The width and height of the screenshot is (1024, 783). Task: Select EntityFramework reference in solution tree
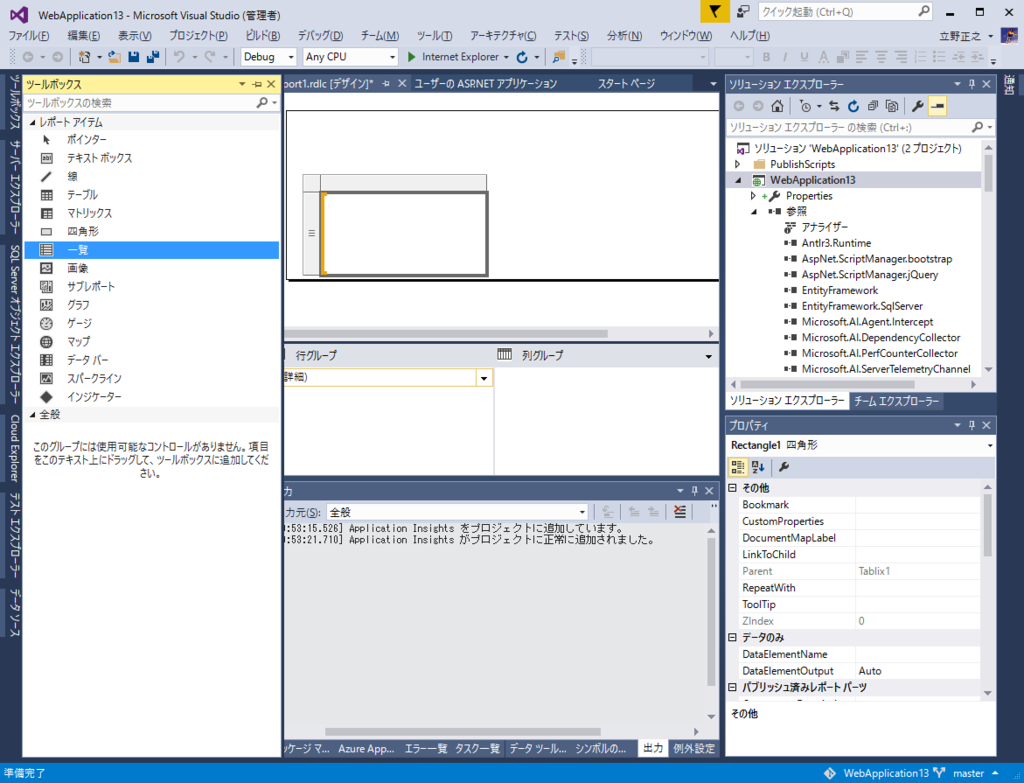point(839,291)
